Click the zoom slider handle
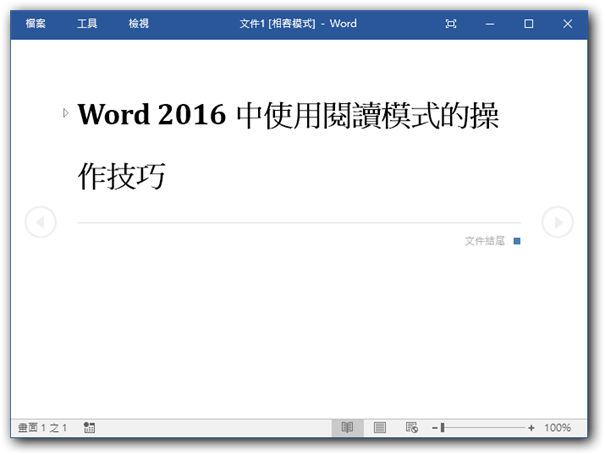Viewport: 605px width, 455px height. click(443, 428)
